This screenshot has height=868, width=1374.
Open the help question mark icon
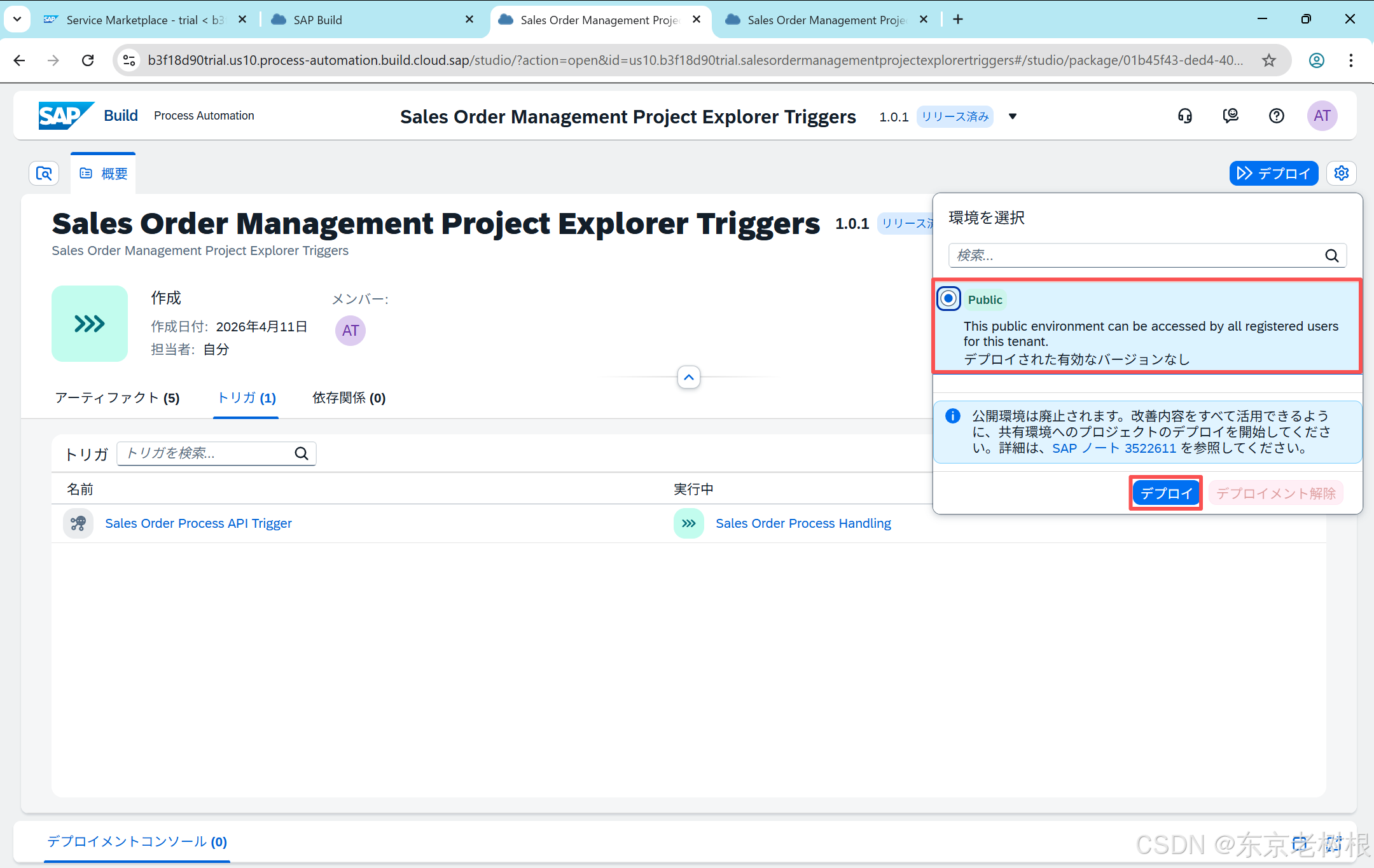click(1276, 116)
